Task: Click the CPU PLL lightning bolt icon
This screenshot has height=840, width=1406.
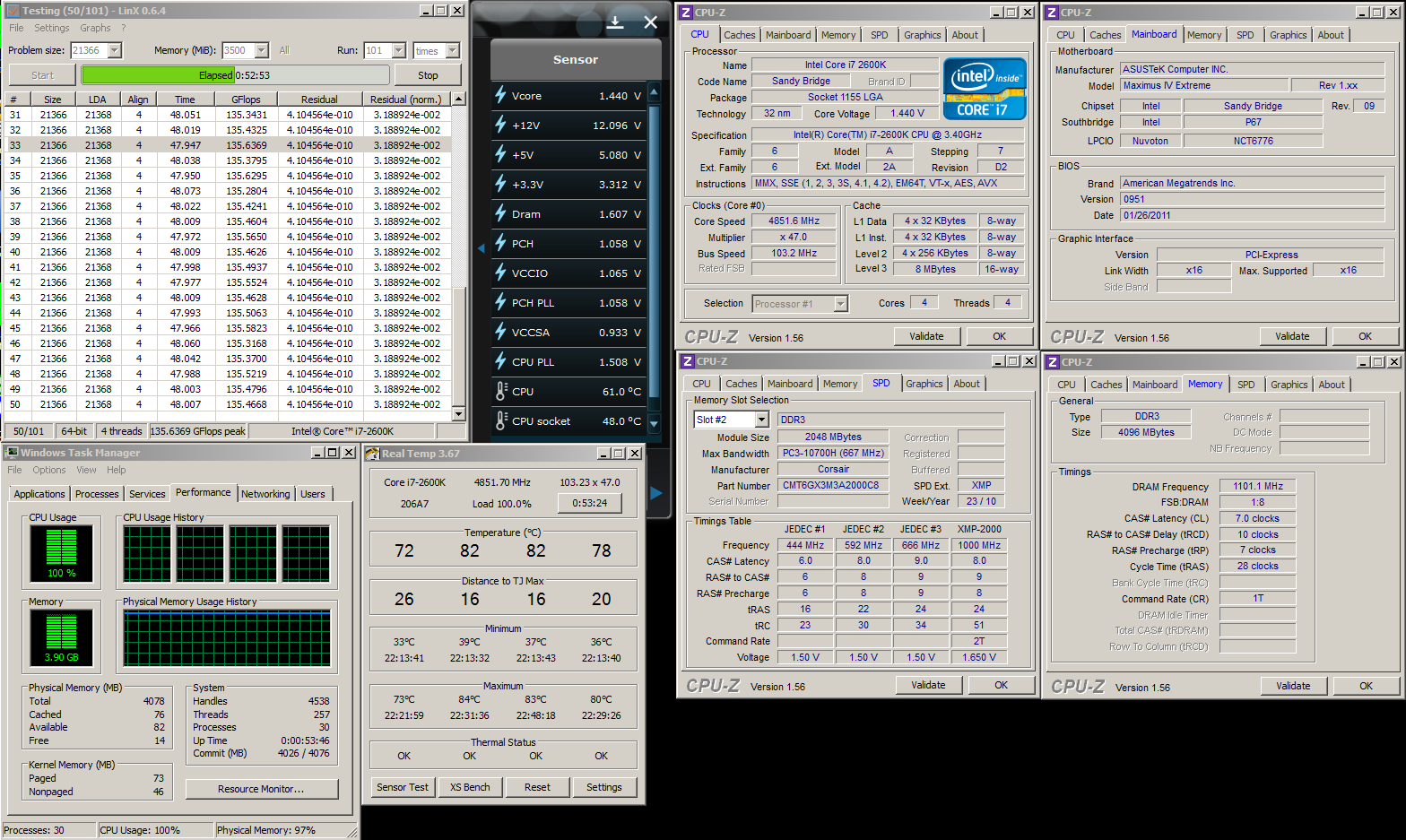Action: [500, 361]
